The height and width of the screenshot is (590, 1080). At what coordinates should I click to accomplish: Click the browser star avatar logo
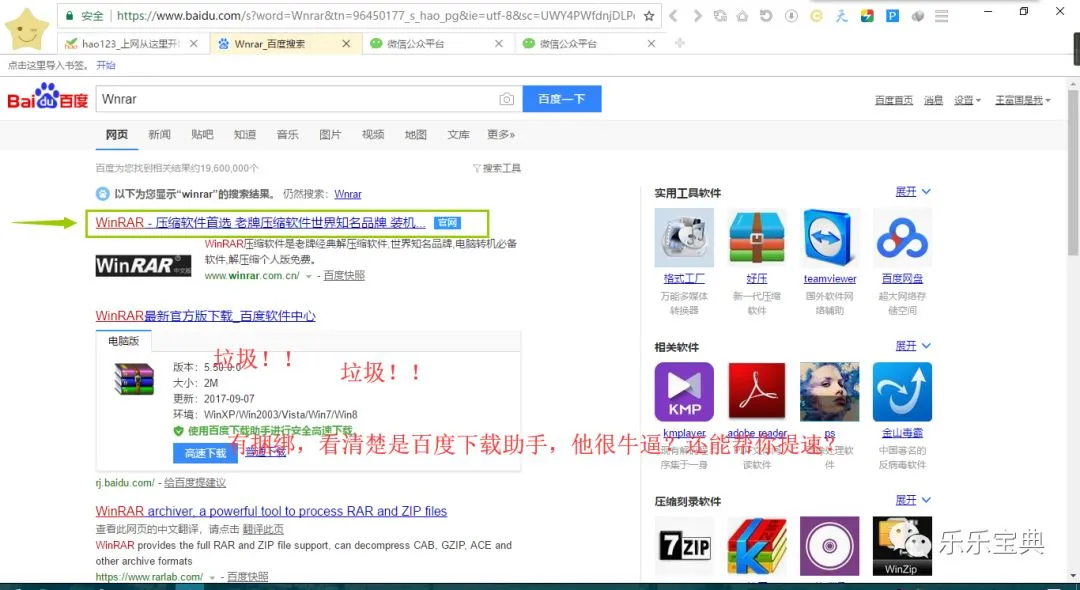(27, 29)
